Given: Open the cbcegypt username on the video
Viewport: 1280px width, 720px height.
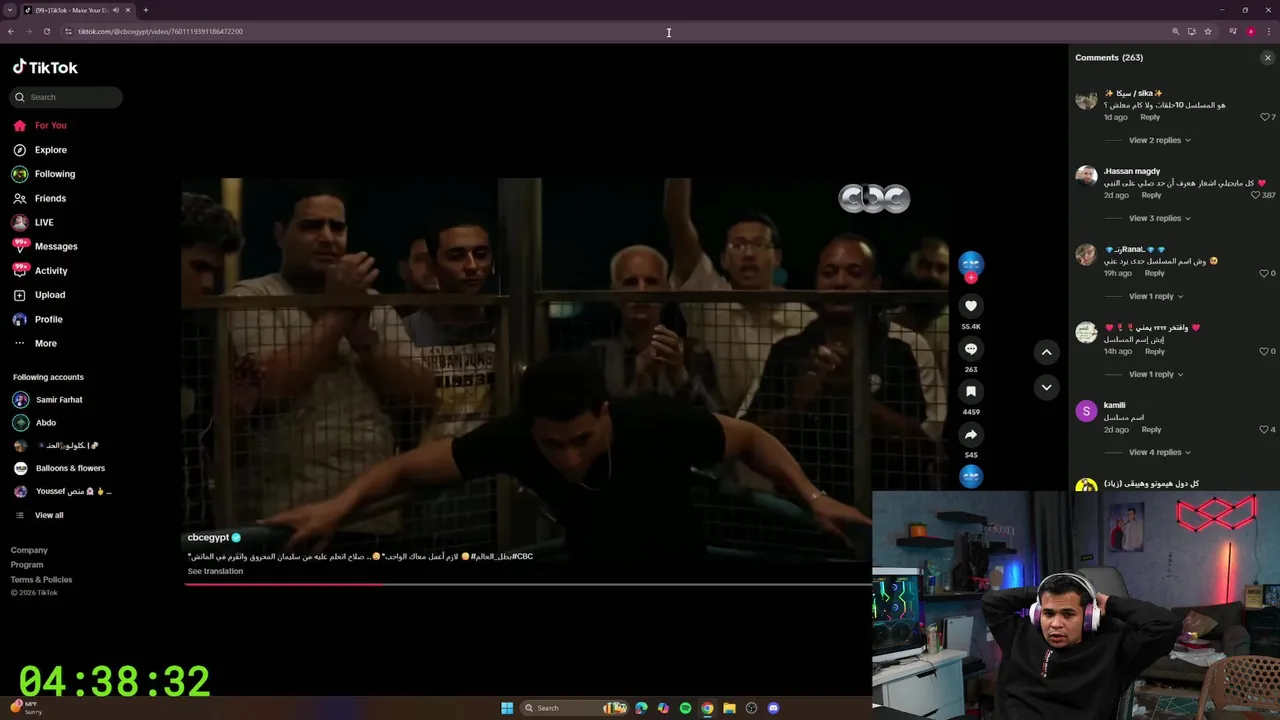Looking at the screenshot, I should 208,538.
